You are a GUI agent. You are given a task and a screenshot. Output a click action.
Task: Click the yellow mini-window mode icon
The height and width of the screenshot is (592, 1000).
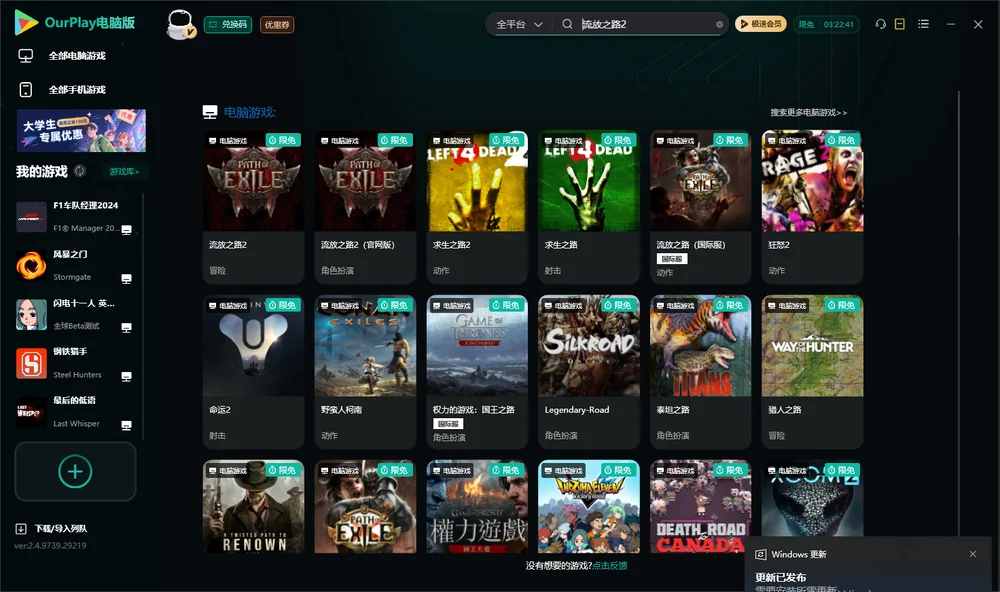pos(900,24)
